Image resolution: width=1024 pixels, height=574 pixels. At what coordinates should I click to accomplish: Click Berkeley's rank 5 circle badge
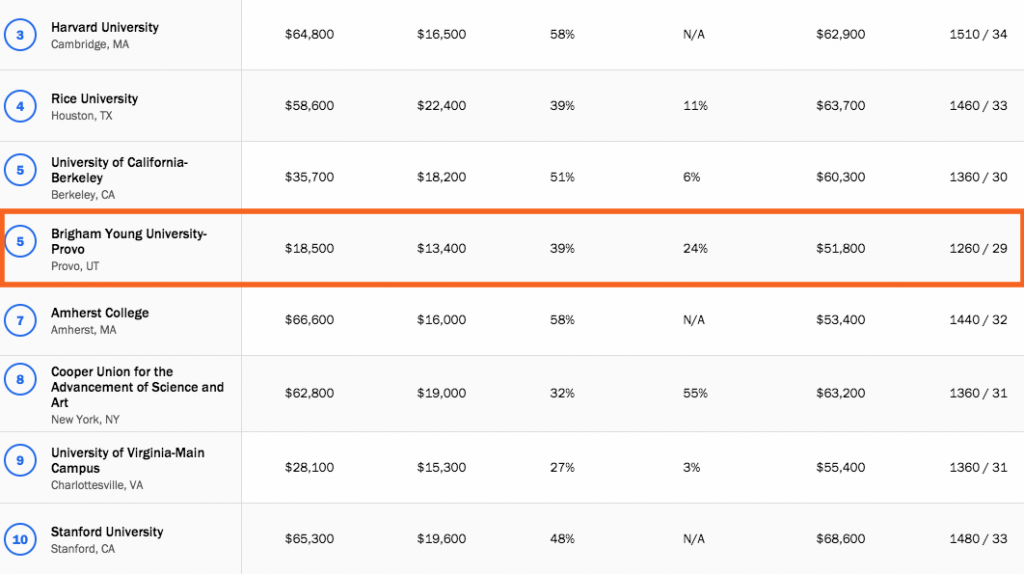(x=20, y=170)
